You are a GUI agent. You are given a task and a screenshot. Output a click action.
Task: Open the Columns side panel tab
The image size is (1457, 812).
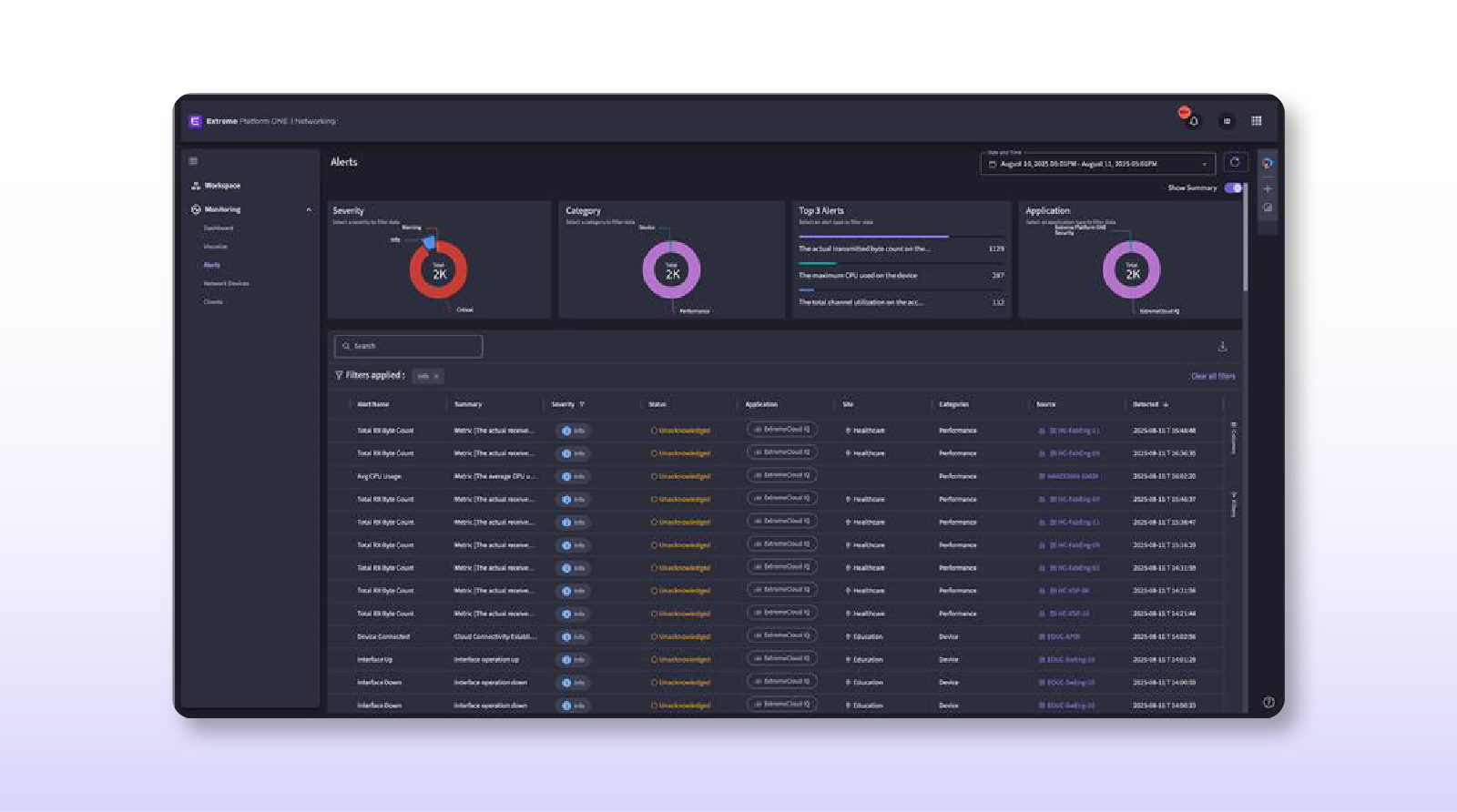pos(1234,438)
